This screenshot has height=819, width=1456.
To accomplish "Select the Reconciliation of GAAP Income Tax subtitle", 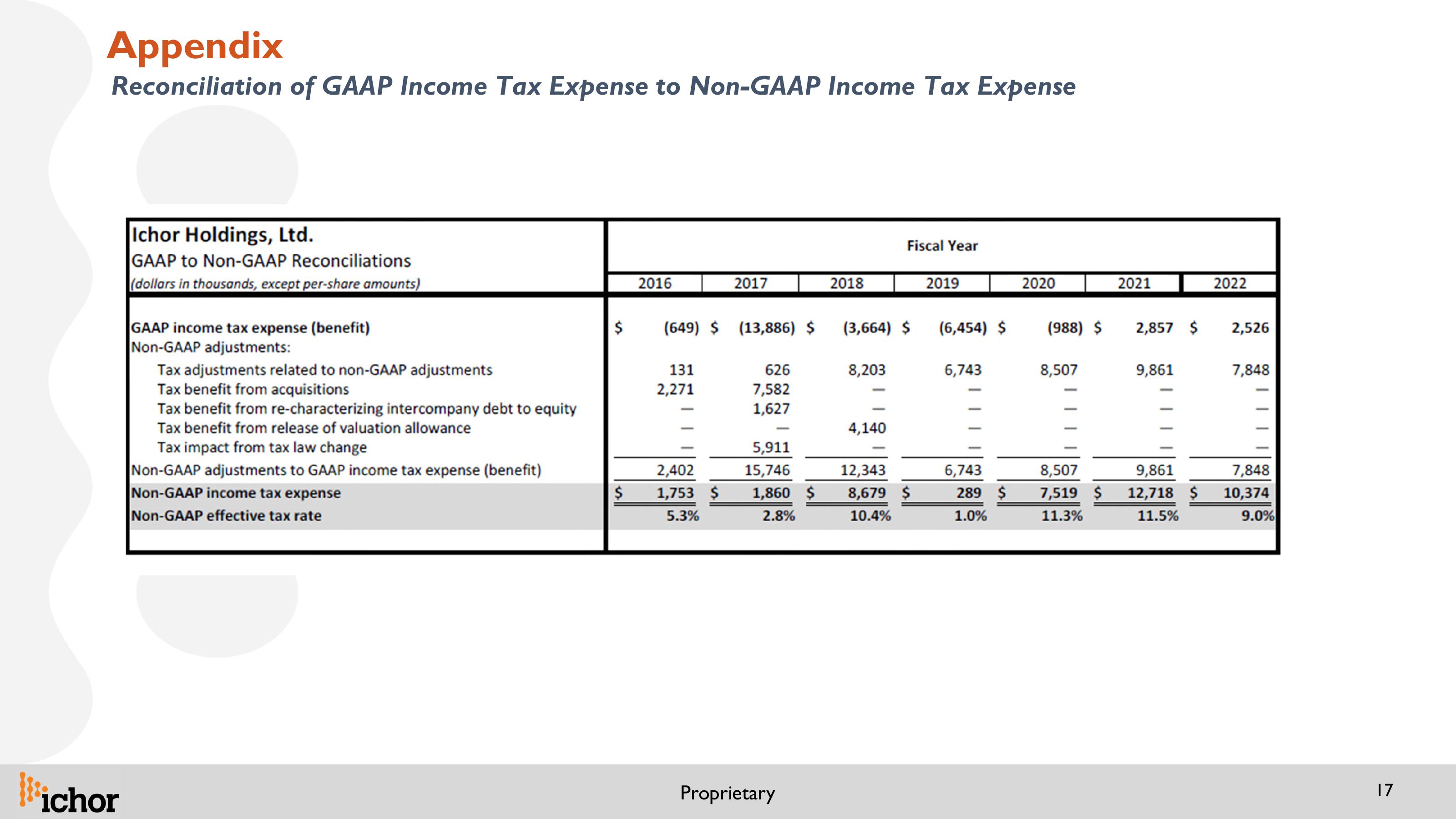I will click(x=593, y=86).
